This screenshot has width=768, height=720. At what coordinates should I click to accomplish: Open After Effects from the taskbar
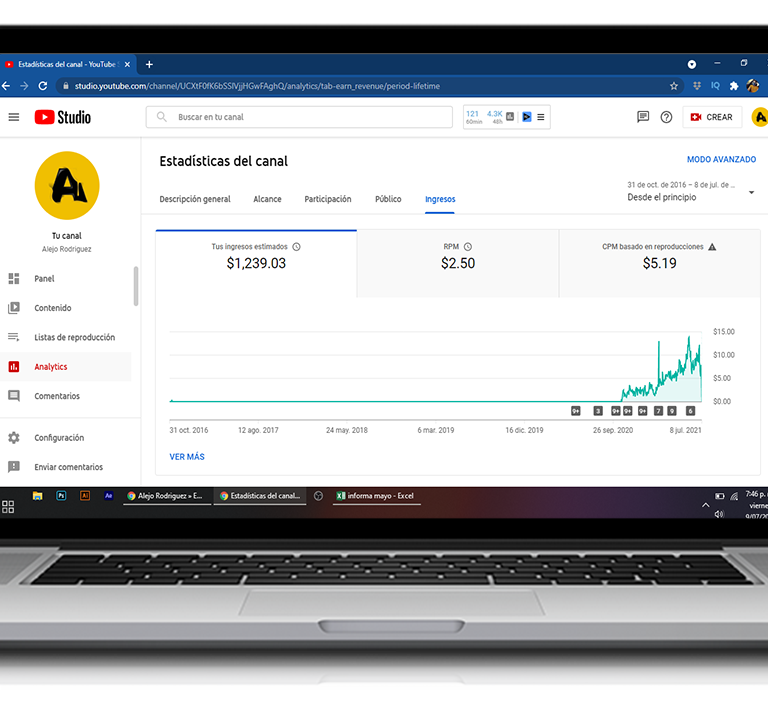(x=108, y=496)
